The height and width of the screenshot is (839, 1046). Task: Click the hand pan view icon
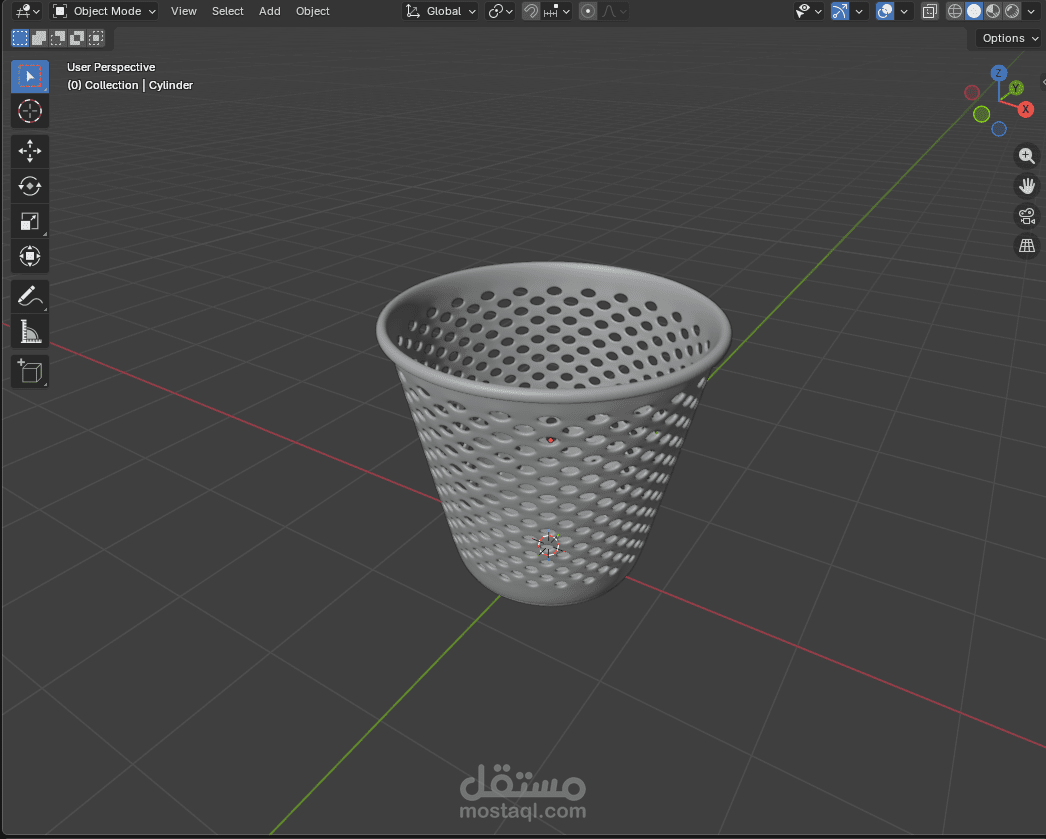point(1026,185)
